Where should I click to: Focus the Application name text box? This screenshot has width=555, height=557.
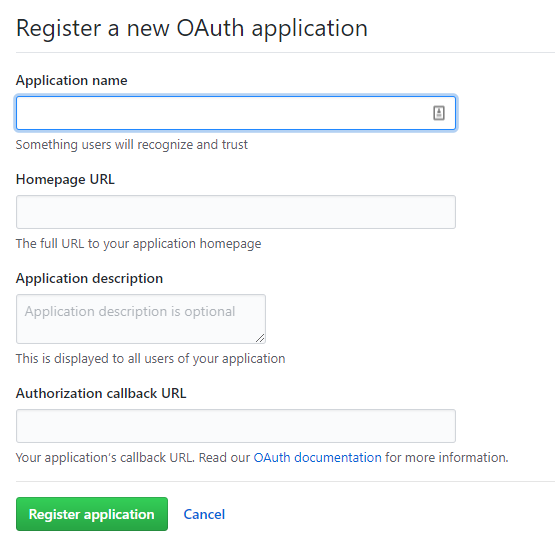point(236,113)
